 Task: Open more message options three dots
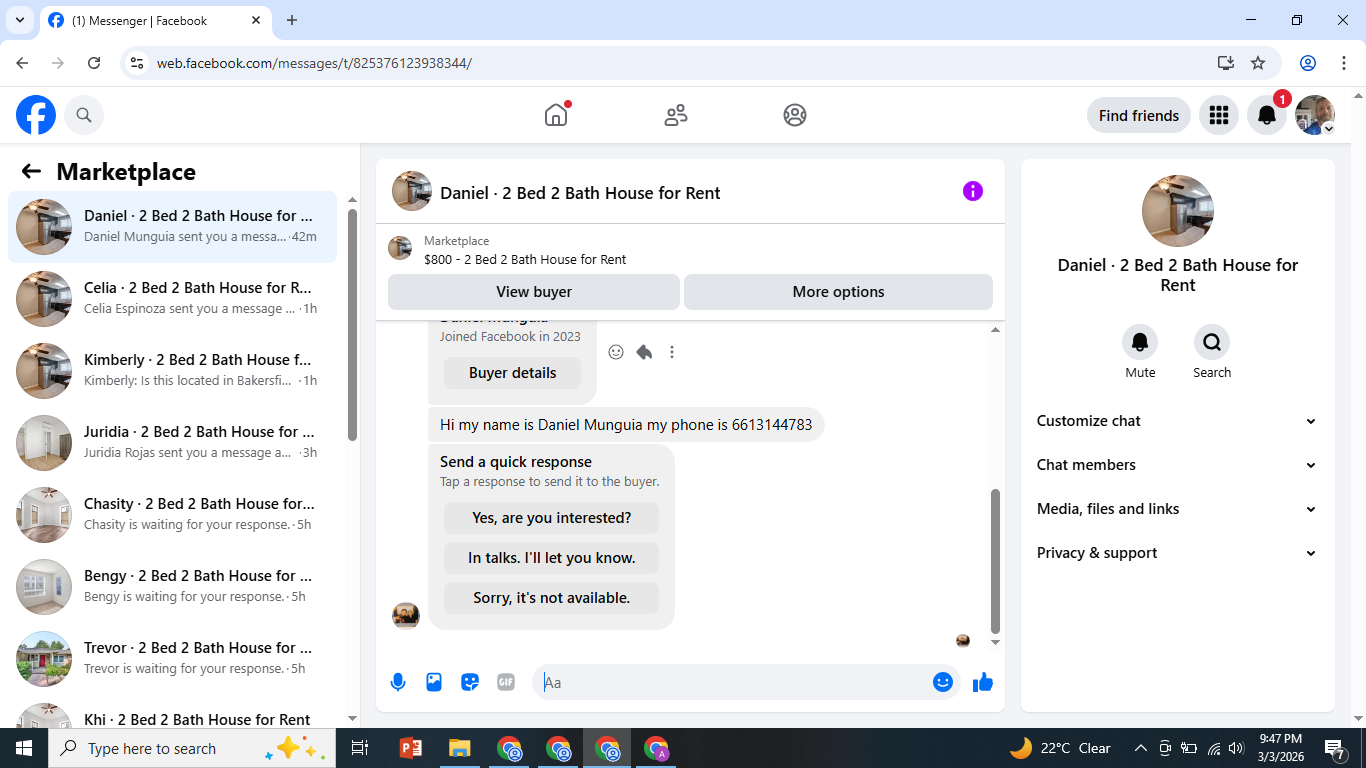(x=672, y=352)
